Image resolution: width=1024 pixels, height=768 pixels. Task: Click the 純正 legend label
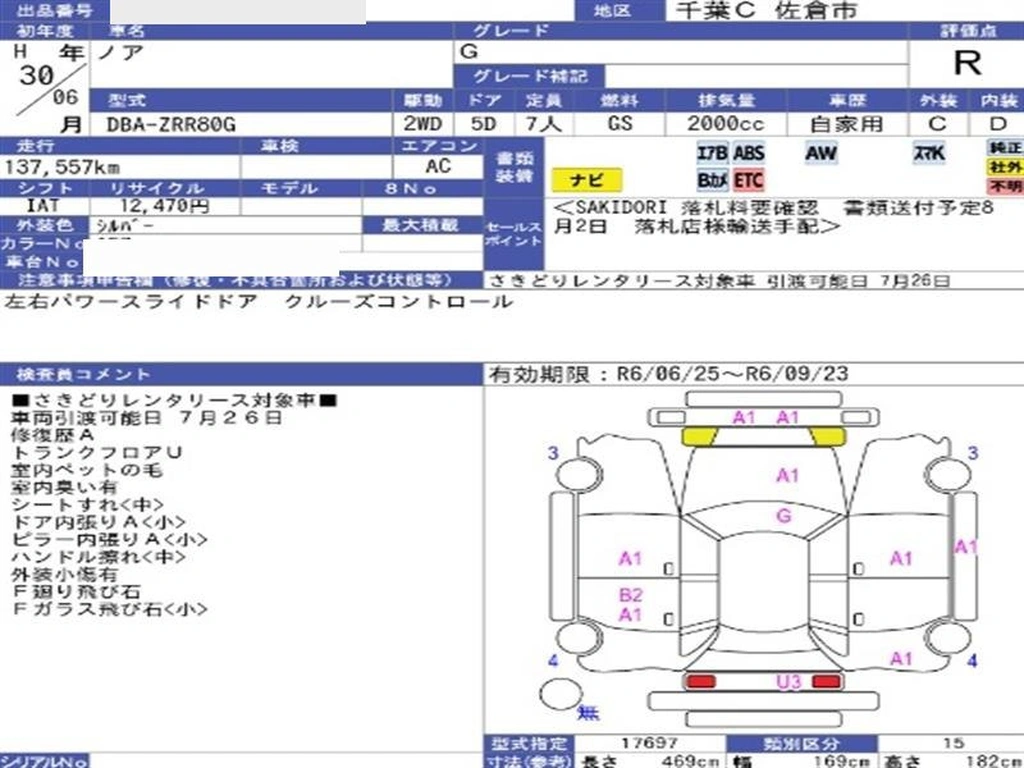tap(1004, 147)
